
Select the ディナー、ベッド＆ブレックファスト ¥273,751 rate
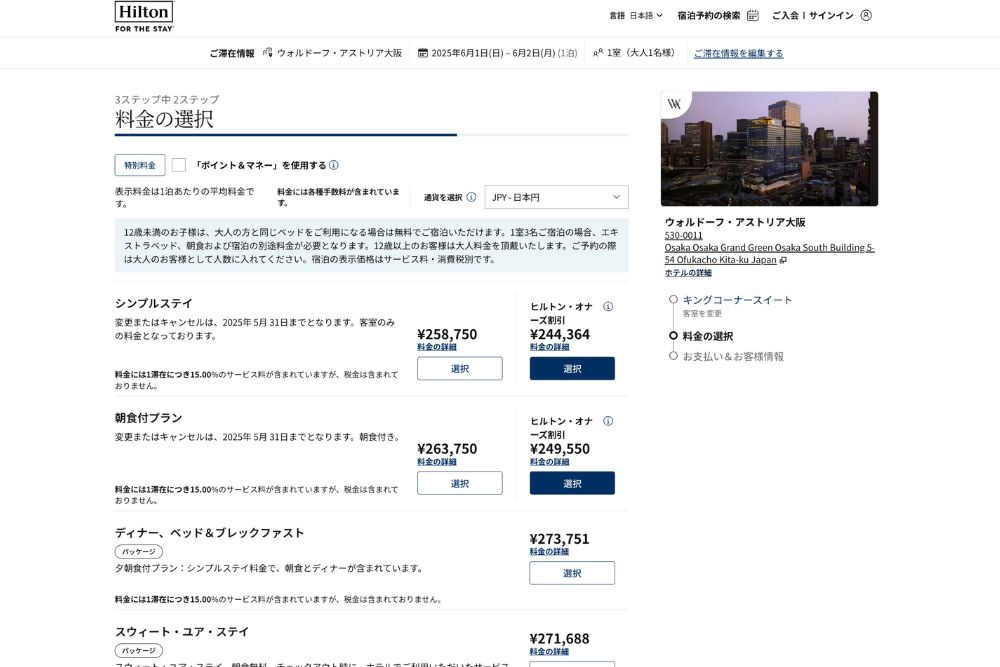[x=572, y=573]
